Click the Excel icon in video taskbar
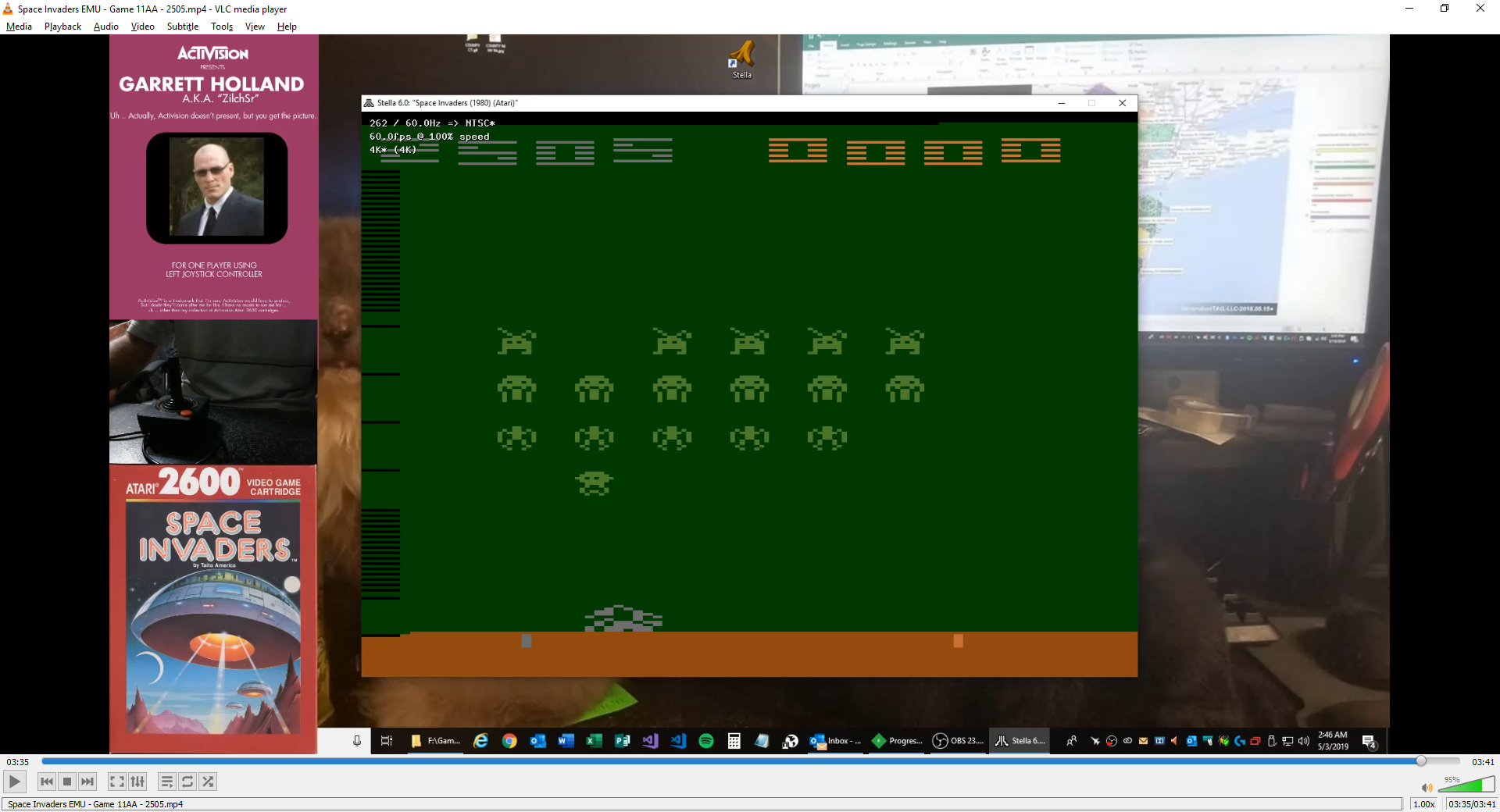Image resolution: width=1500 pixels, height=812 pixels. (594, 741)
